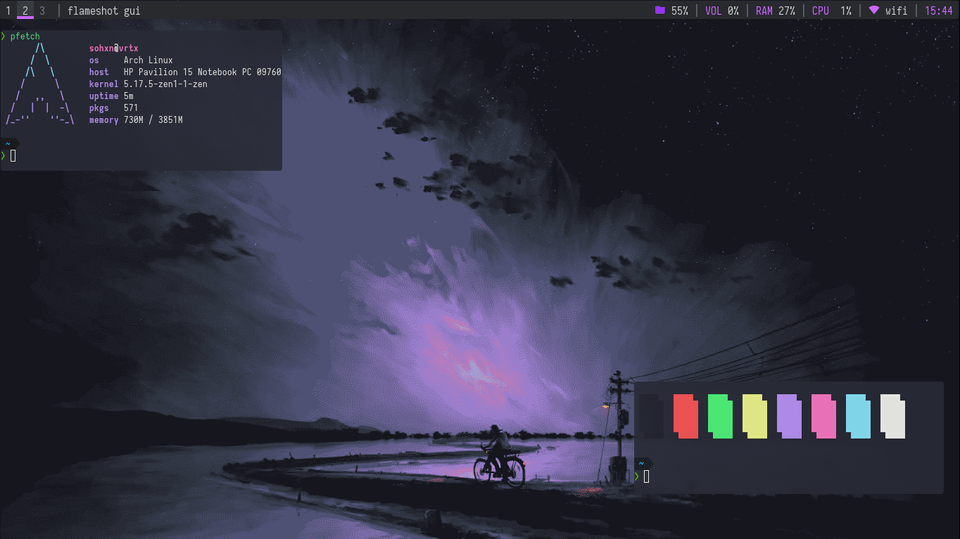Viewport: 960px width, 539px height.
Task: Click the 55% disk usage value
Action: 680,10
